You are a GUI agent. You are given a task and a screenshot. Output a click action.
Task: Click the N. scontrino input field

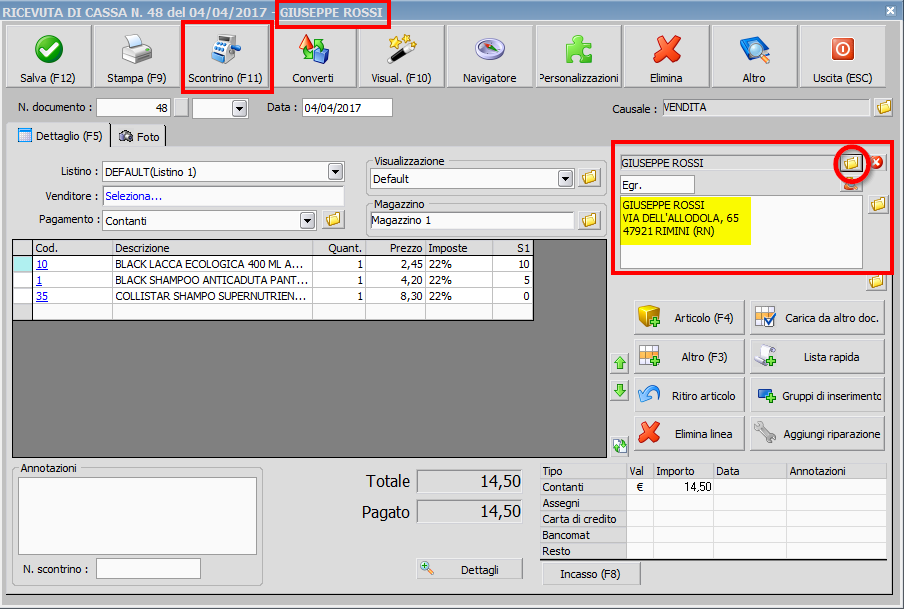148,569
